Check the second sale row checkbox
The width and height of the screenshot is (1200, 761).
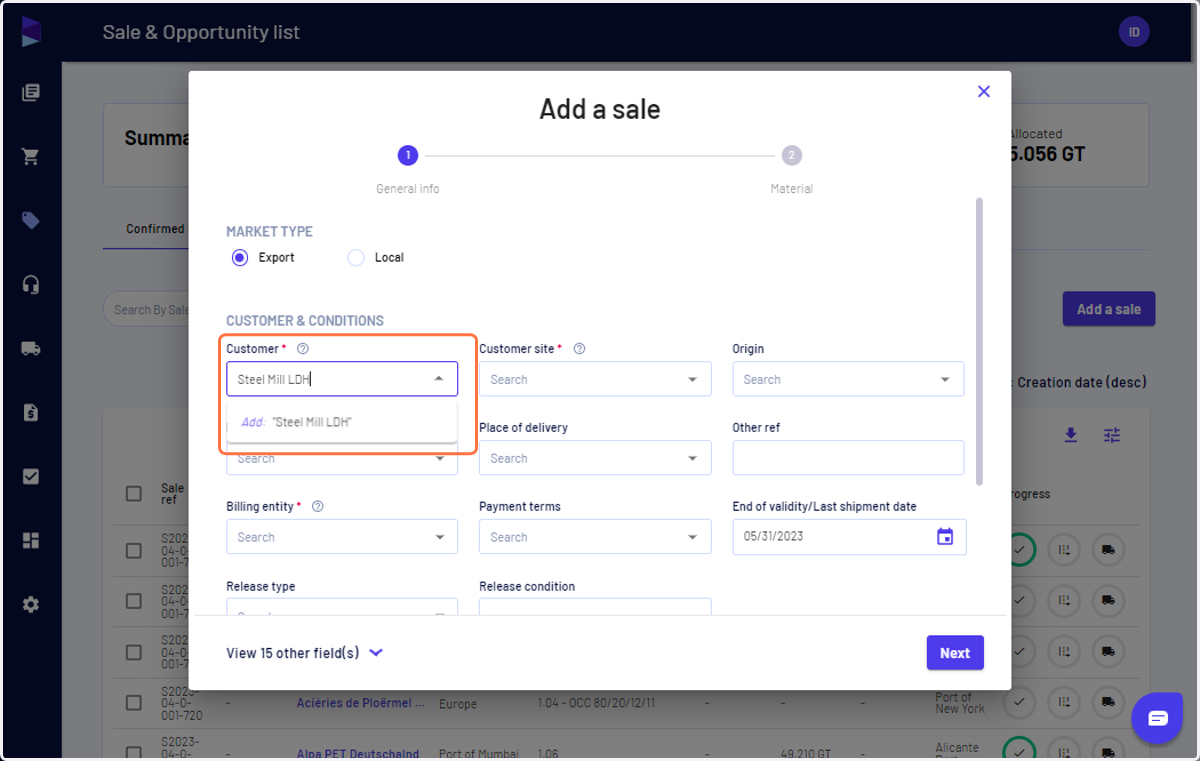click(x=134, y=601)
